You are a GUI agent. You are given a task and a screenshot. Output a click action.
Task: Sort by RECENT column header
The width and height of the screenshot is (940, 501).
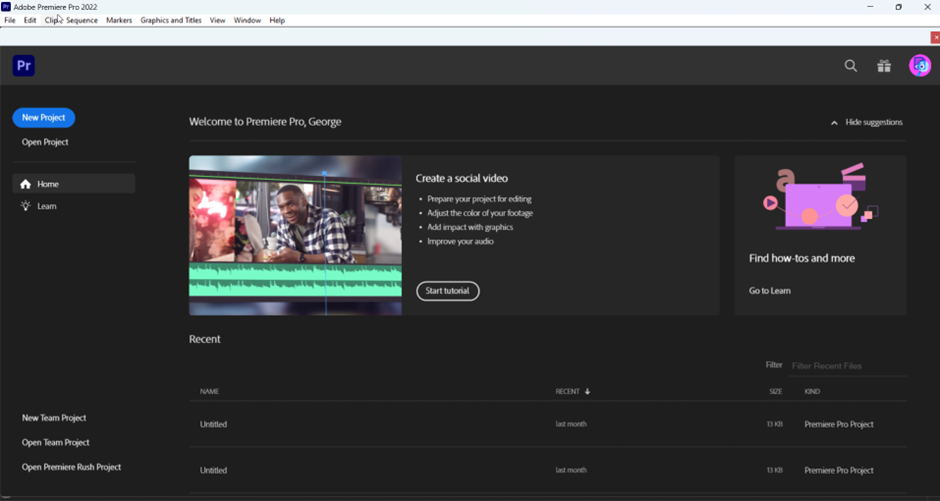tap(567, 391)
